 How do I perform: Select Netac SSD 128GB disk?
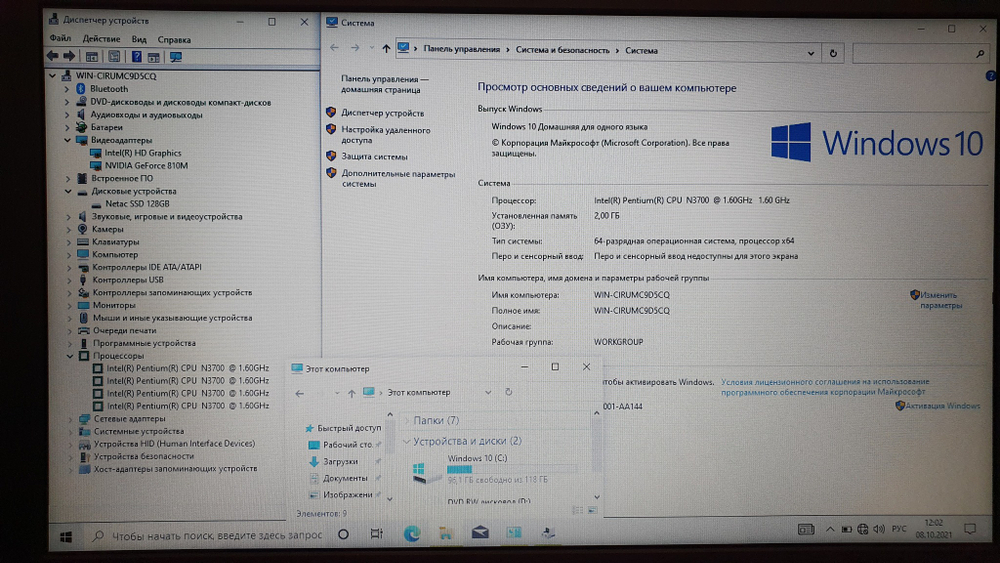tap(137, 204)
